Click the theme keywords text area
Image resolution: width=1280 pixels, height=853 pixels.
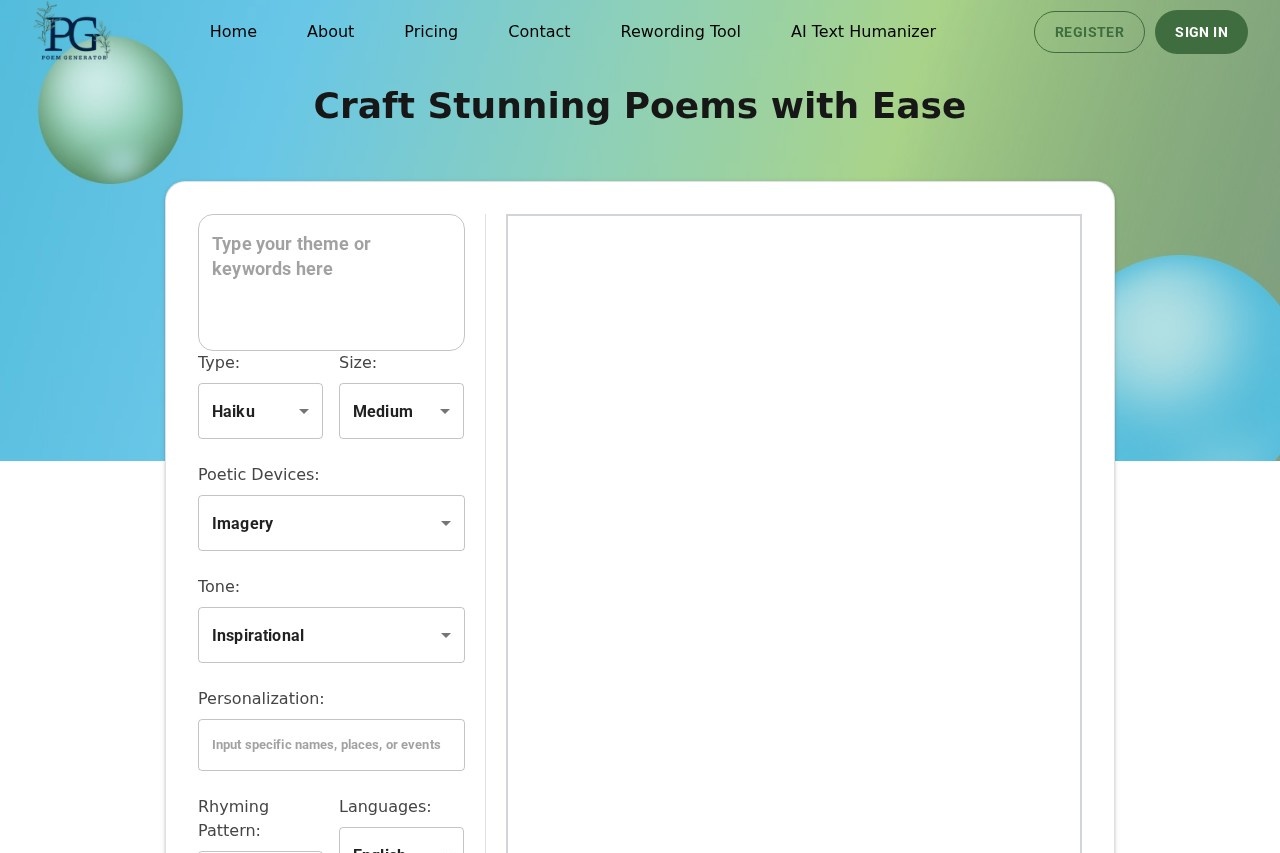click(331, 282)
